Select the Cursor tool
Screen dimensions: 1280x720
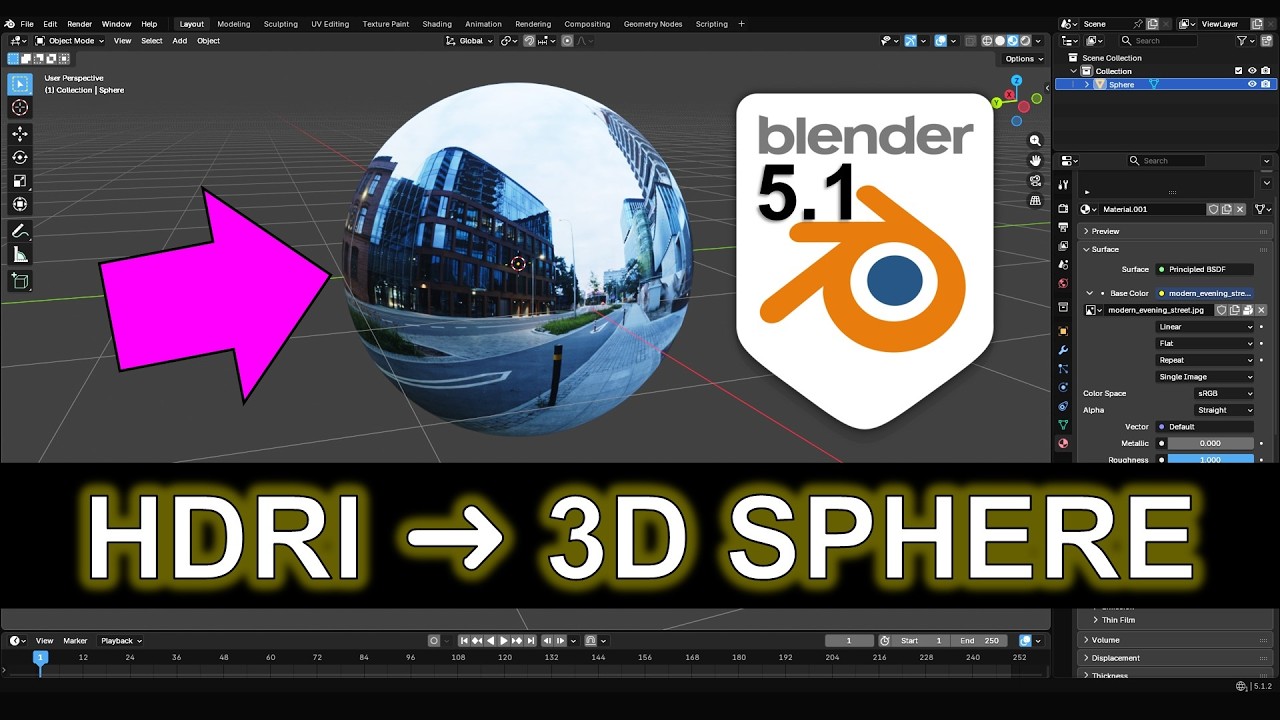point(20,108)
